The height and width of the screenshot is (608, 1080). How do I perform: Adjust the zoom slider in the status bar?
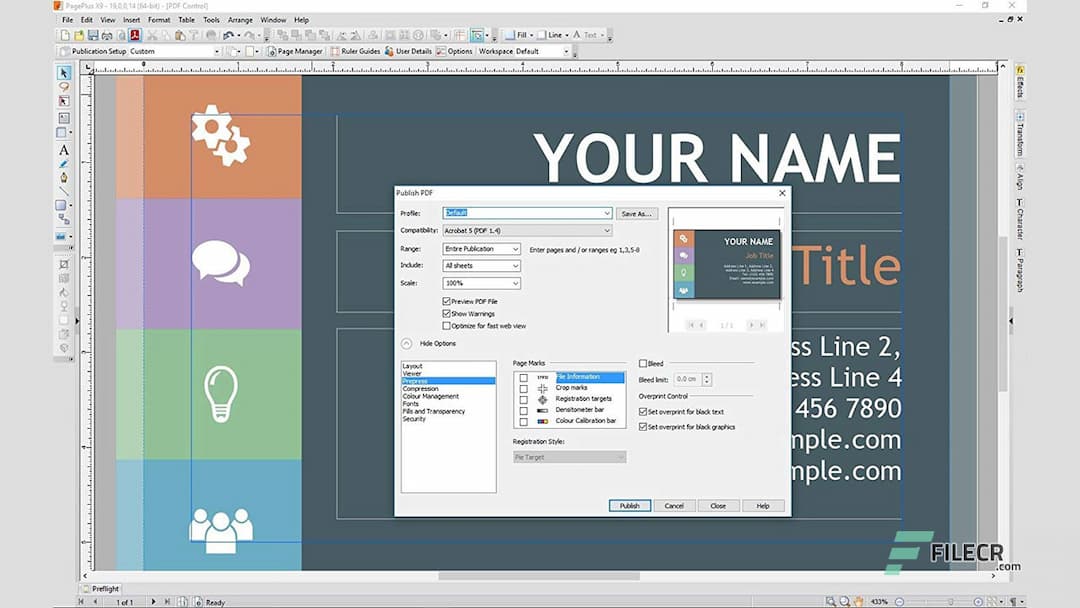click(x=951, y=601)
